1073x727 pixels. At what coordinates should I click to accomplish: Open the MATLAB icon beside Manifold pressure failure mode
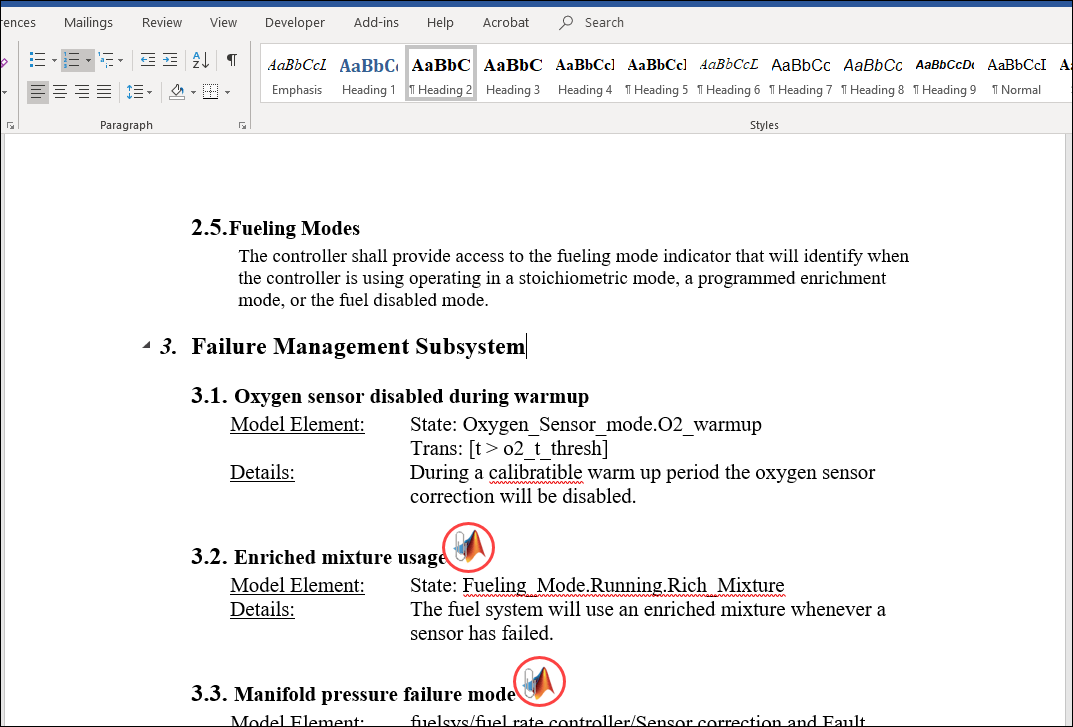(x=539, y=681)
